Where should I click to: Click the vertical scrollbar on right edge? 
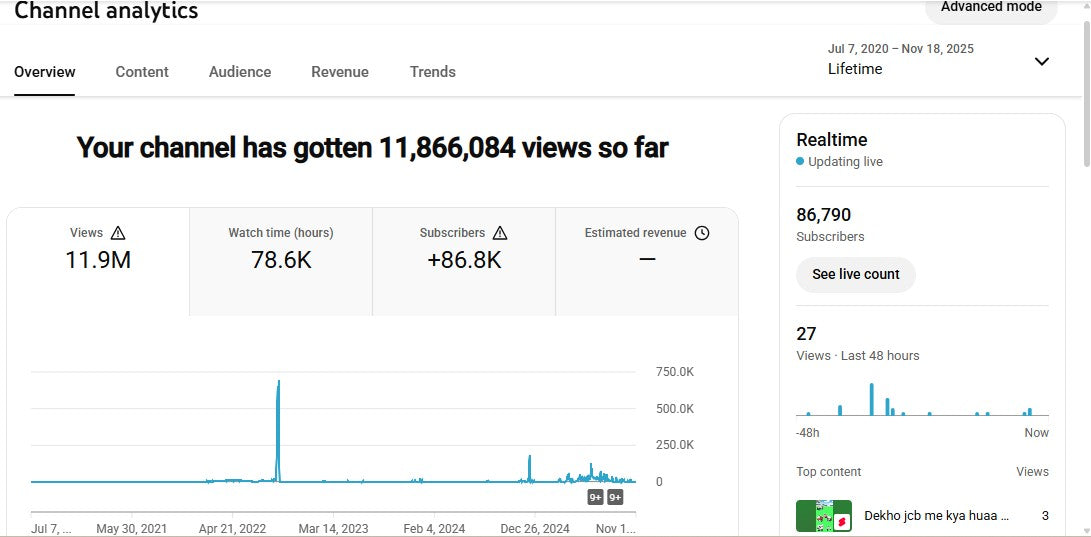(x=1086, y=100)
